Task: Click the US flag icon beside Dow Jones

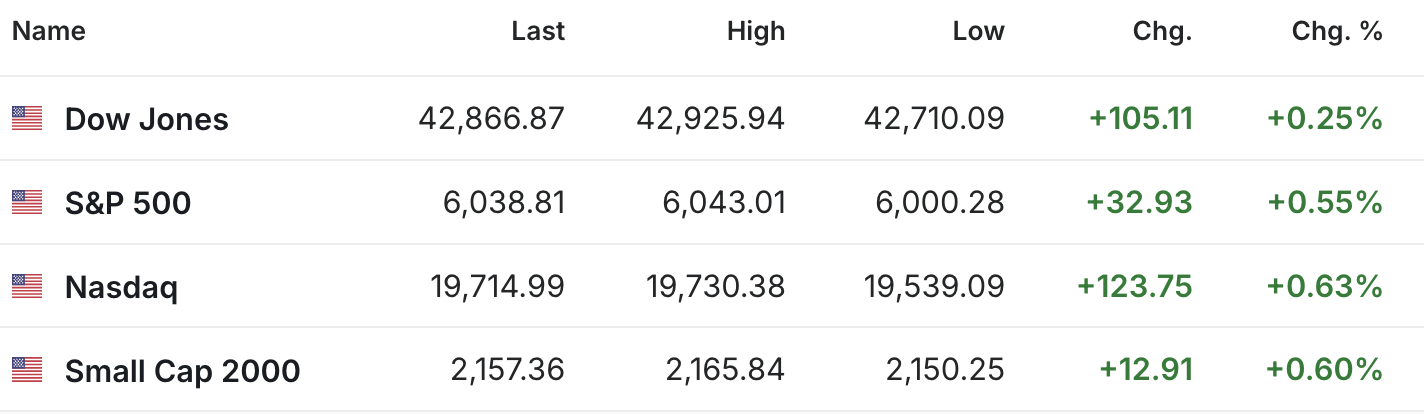Action: point(27,119)
